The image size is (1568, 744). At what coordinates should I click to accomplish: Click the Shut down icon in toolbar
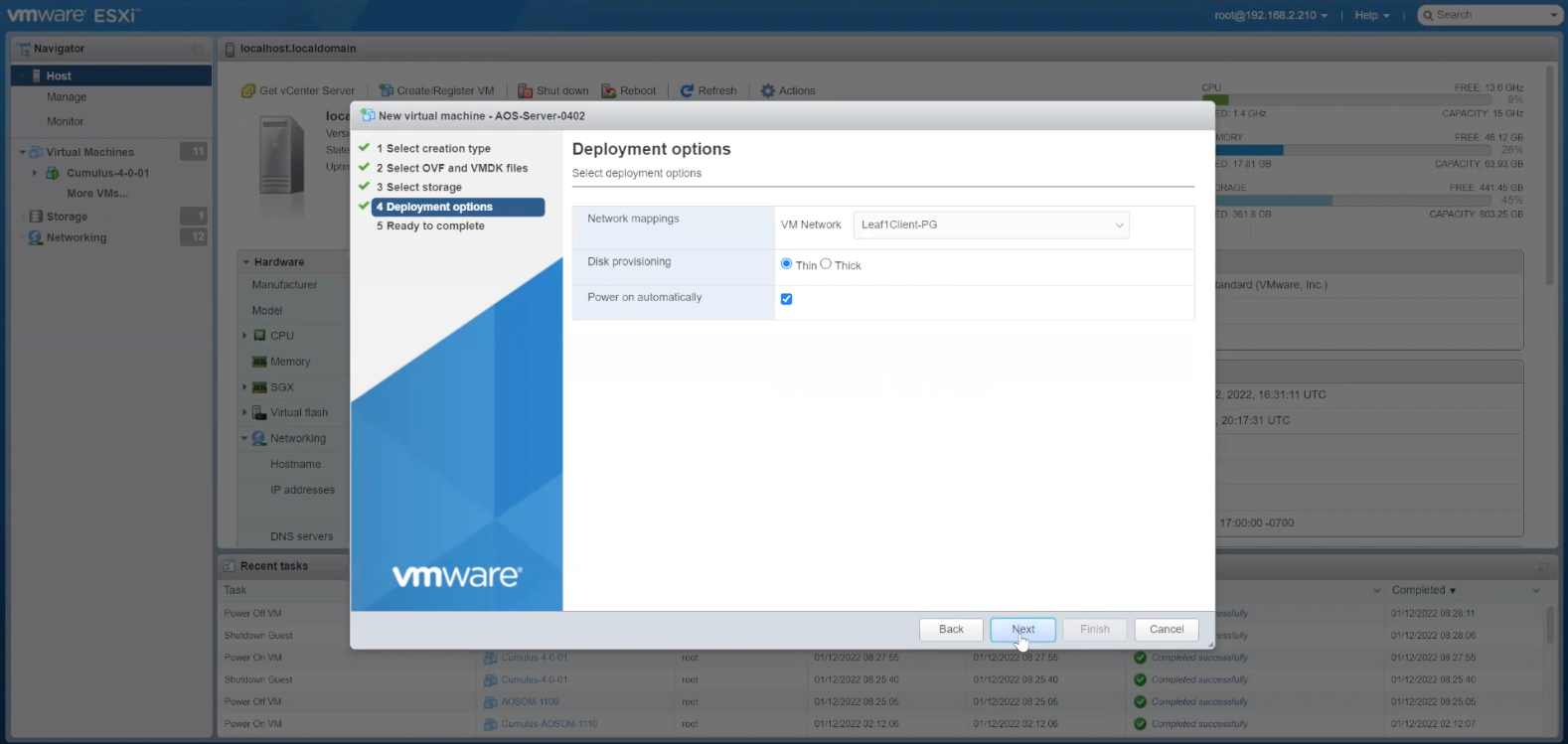pyautogui.click(x=526, y=90)
